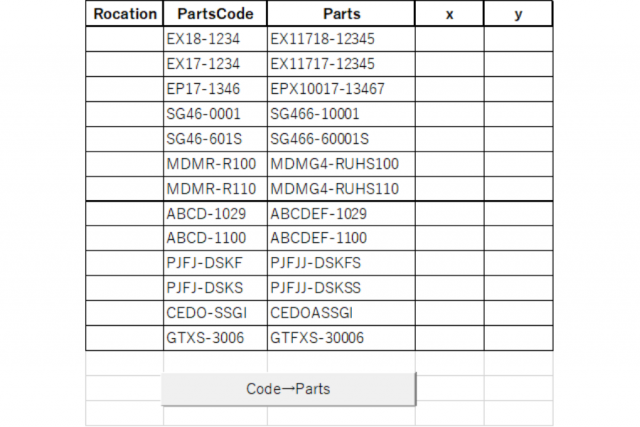Select cell with SG466-10001
Screen dimensions: 640x427
tap(341, 114)
